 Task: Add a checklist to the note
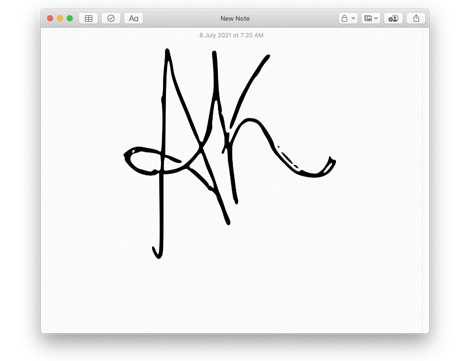(111, 18)
